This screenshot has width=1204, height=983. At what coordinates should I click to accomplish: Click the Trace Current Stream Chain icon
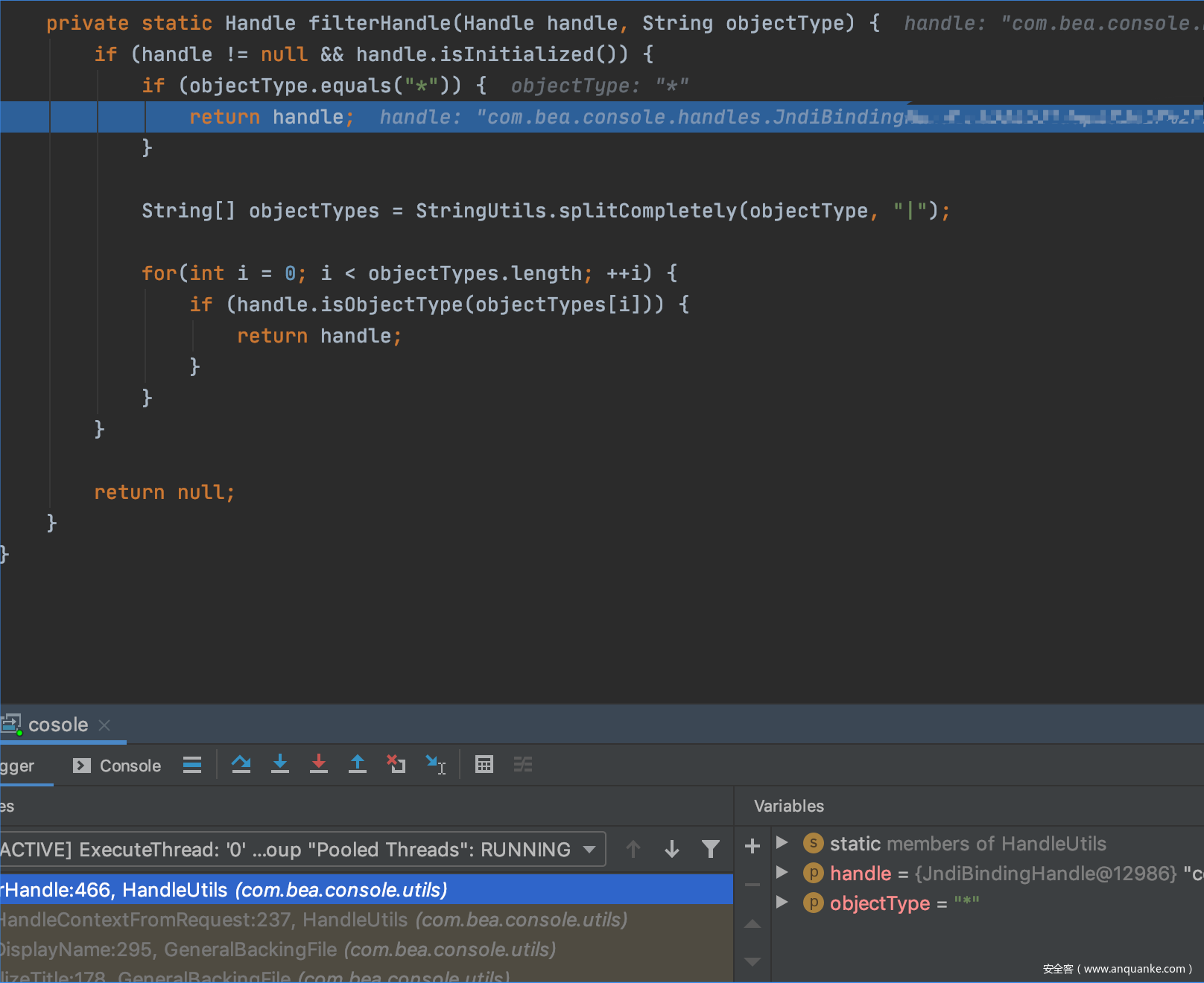(x=523, y=765)
